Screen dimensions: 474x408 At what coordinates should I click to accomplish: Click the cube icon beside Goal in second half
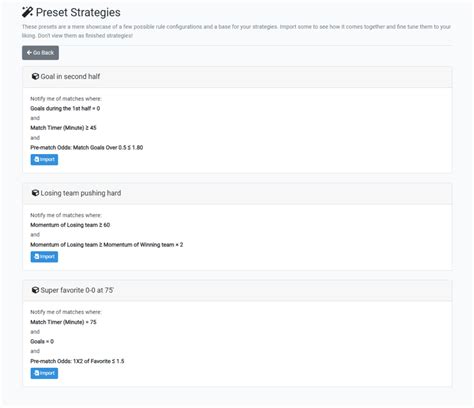35,76
